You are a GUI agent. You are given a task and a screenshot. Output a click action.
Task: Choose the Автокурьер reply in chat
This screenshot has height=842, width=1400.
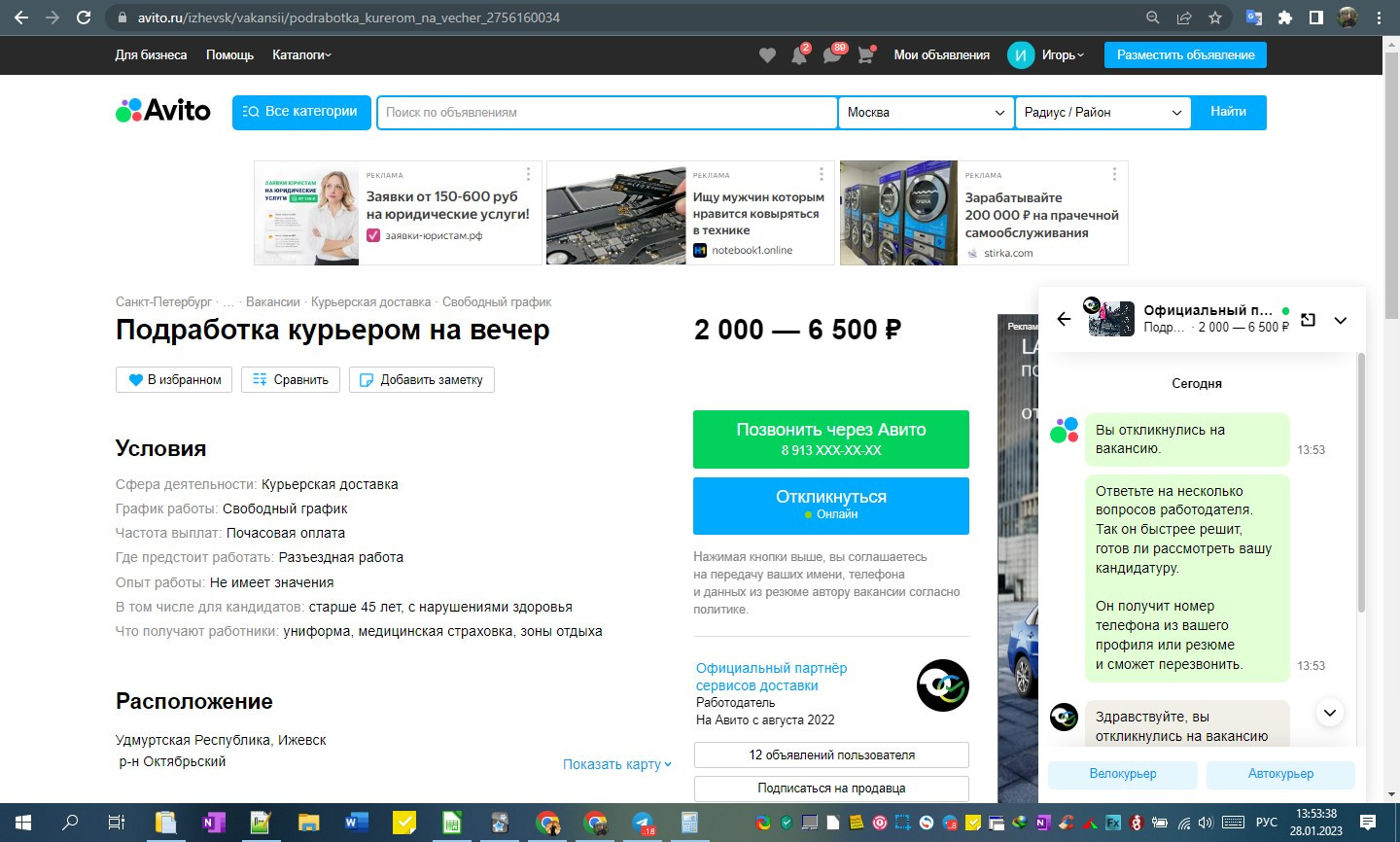[1280, 774]
